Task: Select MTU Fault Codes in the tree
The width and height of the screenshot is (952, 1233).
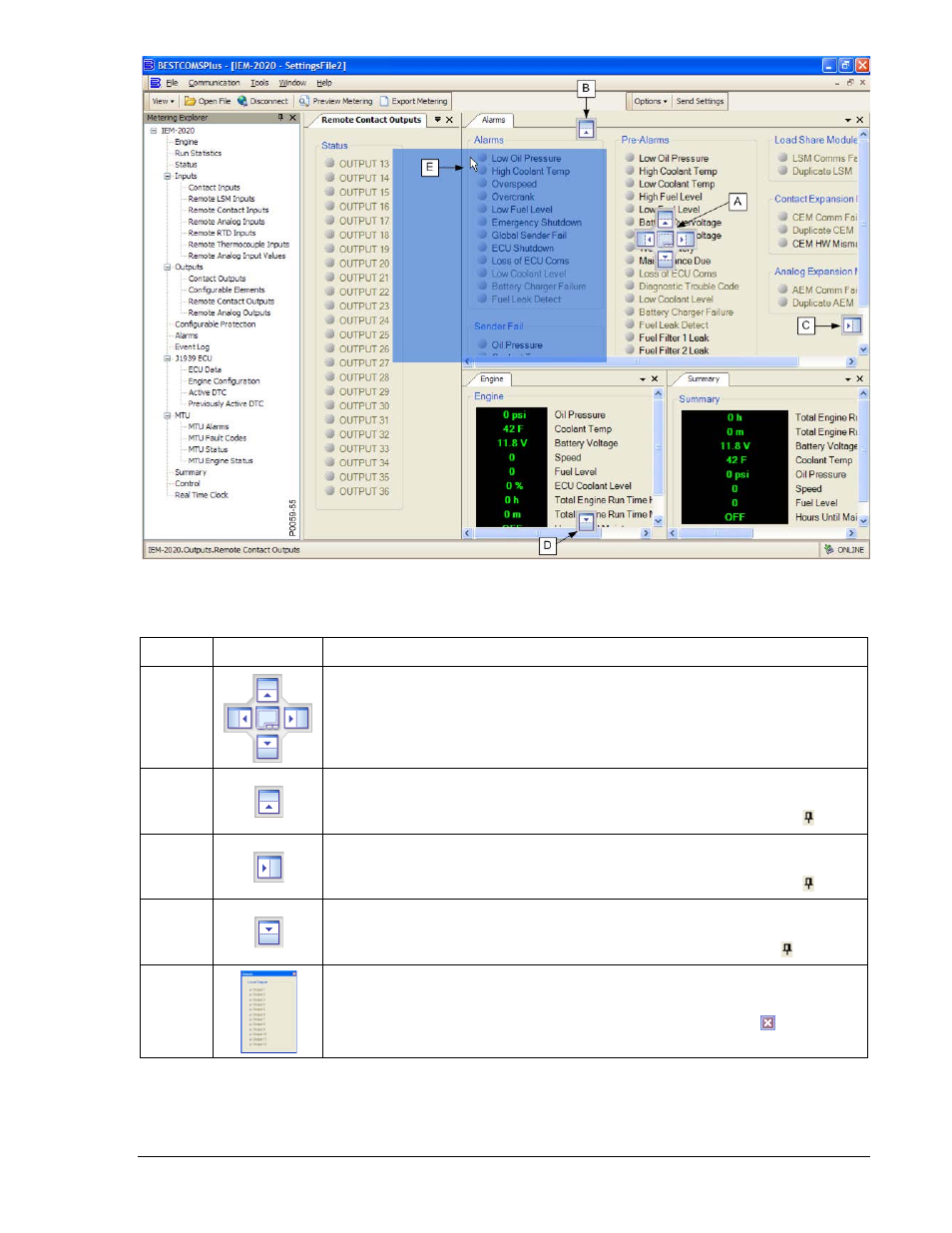Action: [218, 438]
